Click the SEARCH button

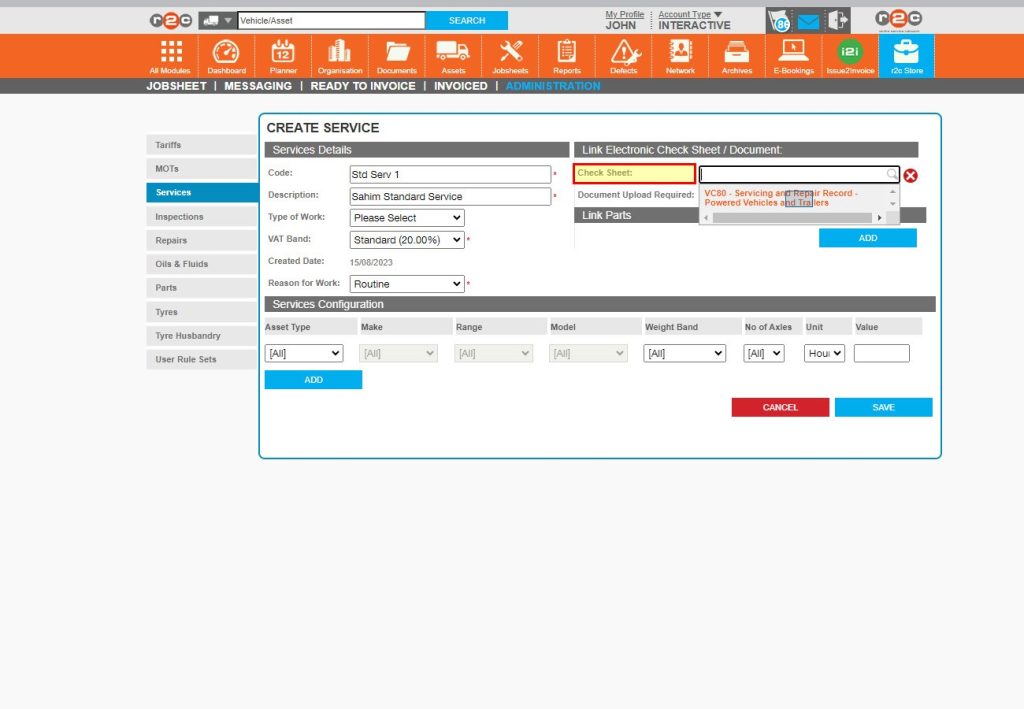pyautogui.click(x=467, y=21)
